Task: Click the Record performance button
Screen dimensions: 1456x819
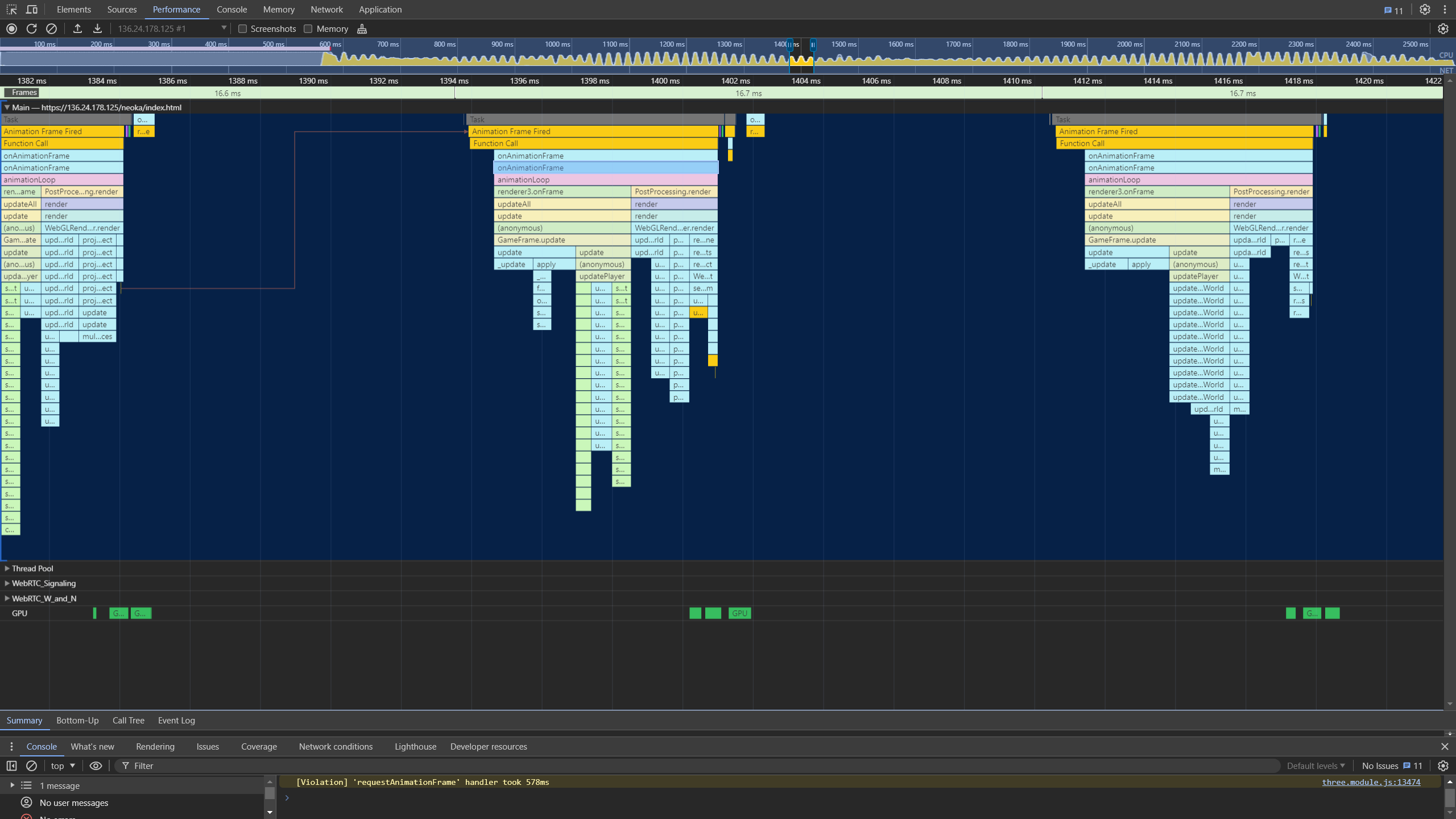Action: click(x=11, y=28)
